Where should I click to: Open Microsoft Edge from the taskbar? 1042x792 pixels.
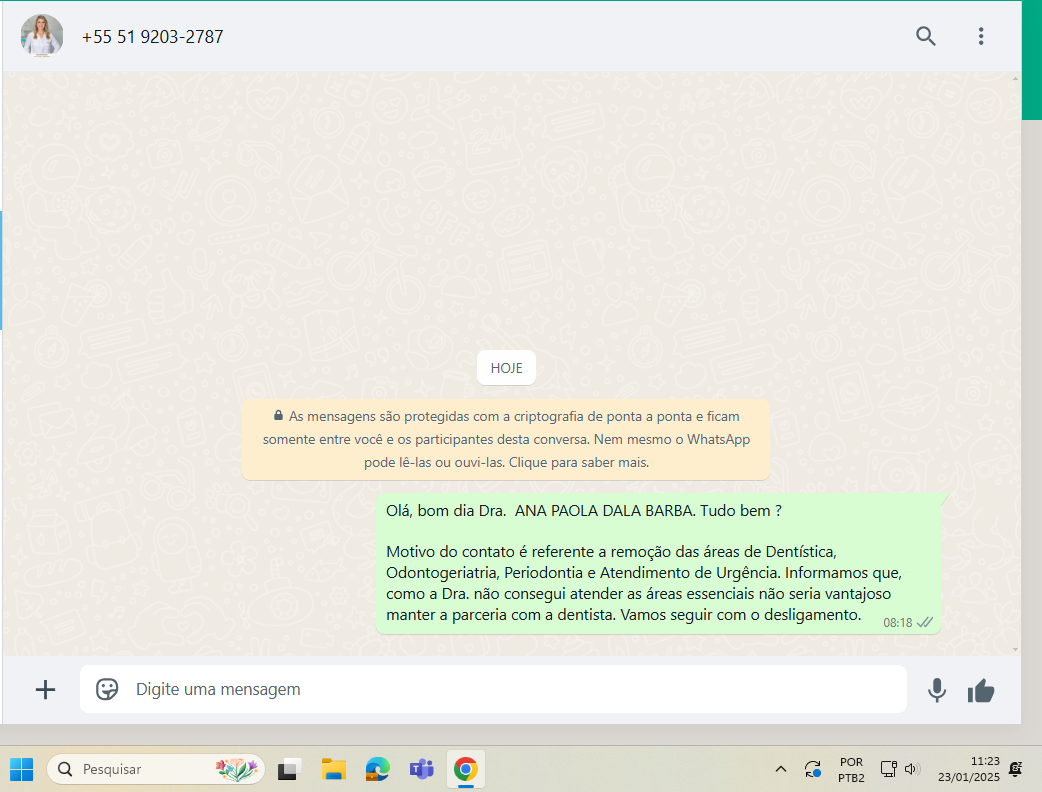[377, 769]
